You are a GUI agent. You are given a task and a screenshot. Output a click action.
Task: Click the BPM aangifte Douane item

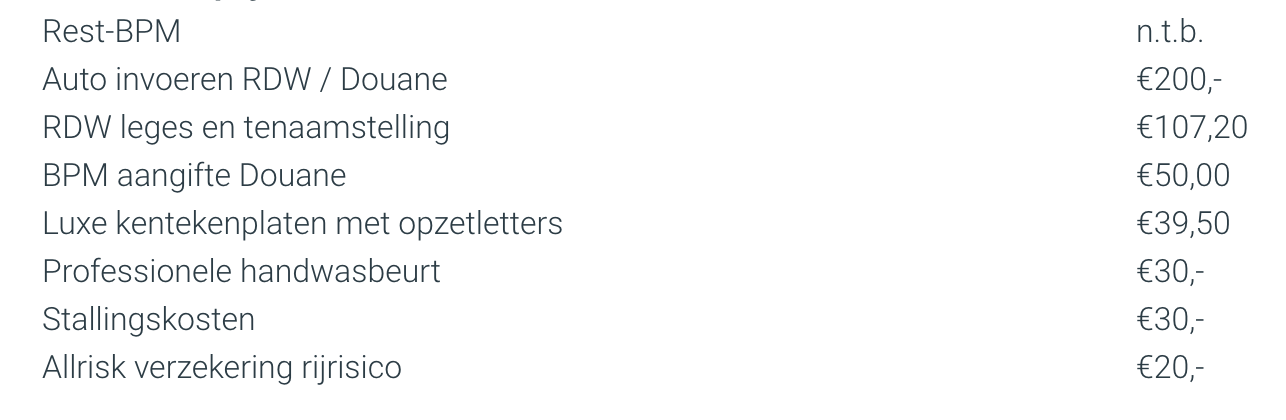tap(193, 175)
